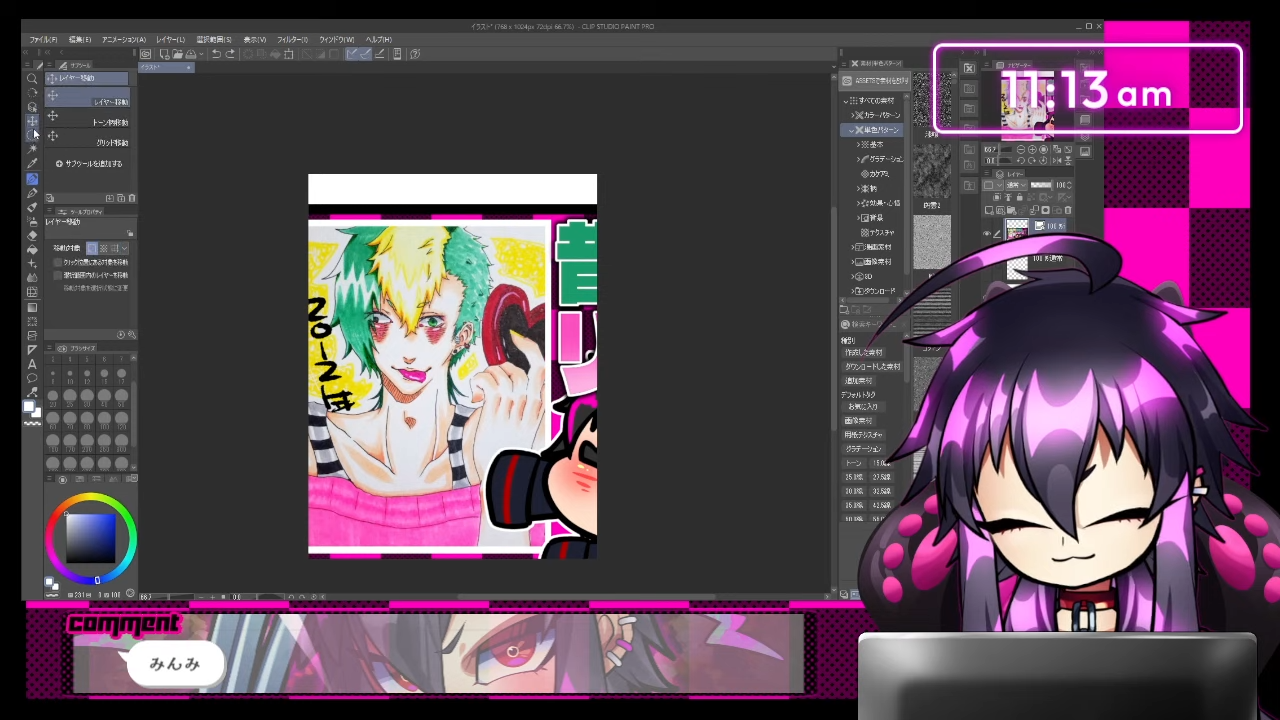Open the フィルター menu
This screenshot has height=720, width=1280.
tap(292, 40)
